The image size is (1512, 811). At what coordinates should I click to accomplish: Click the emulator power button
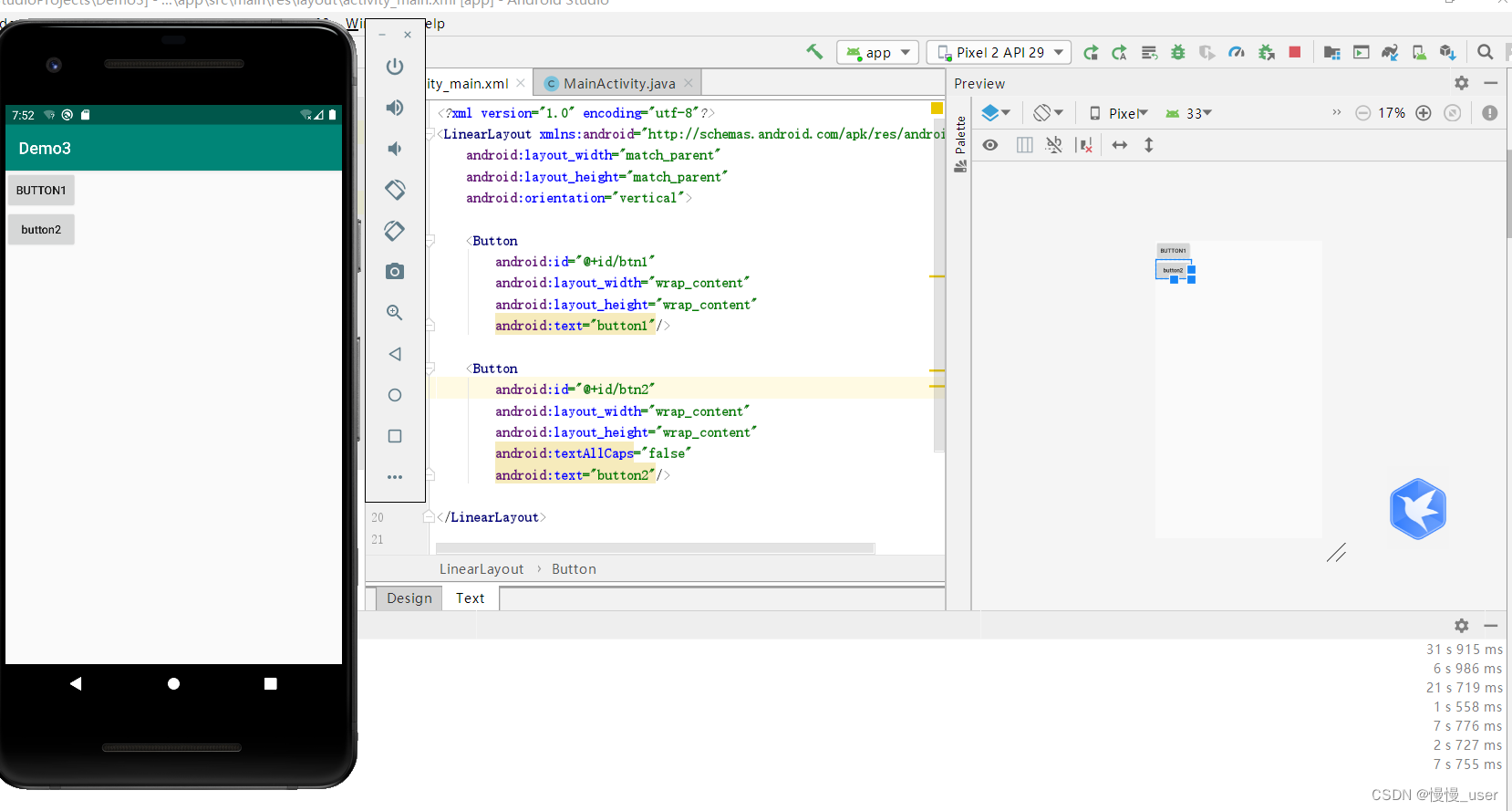point(395,67)
